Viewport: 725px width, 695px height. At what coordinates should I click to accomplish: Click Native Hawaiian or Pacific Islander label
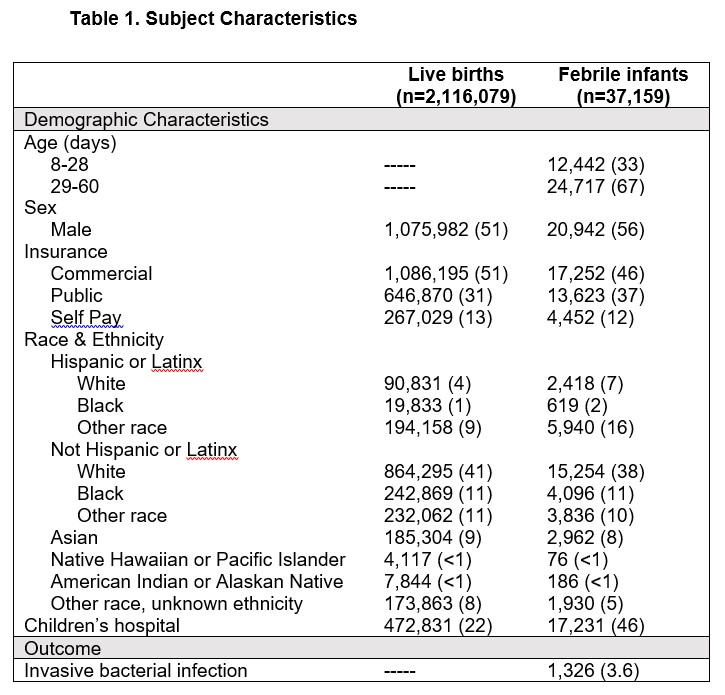198,560
